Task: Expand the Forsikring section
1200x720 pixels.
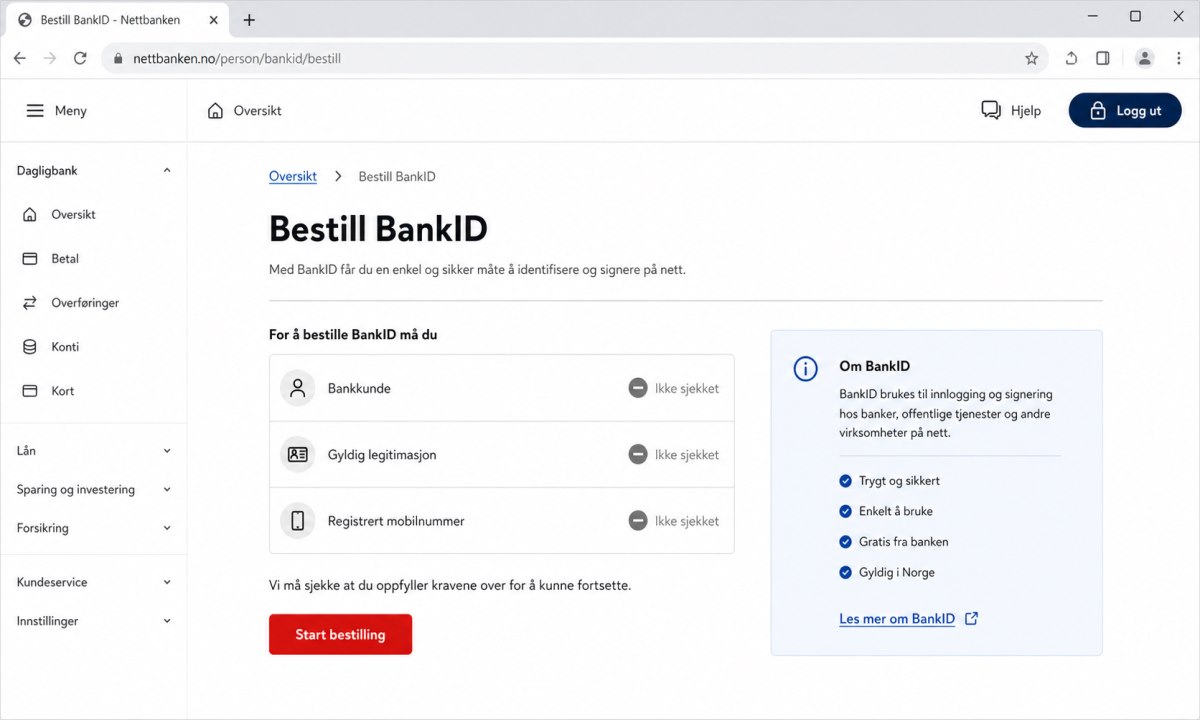Action: [x=167, y=528]
